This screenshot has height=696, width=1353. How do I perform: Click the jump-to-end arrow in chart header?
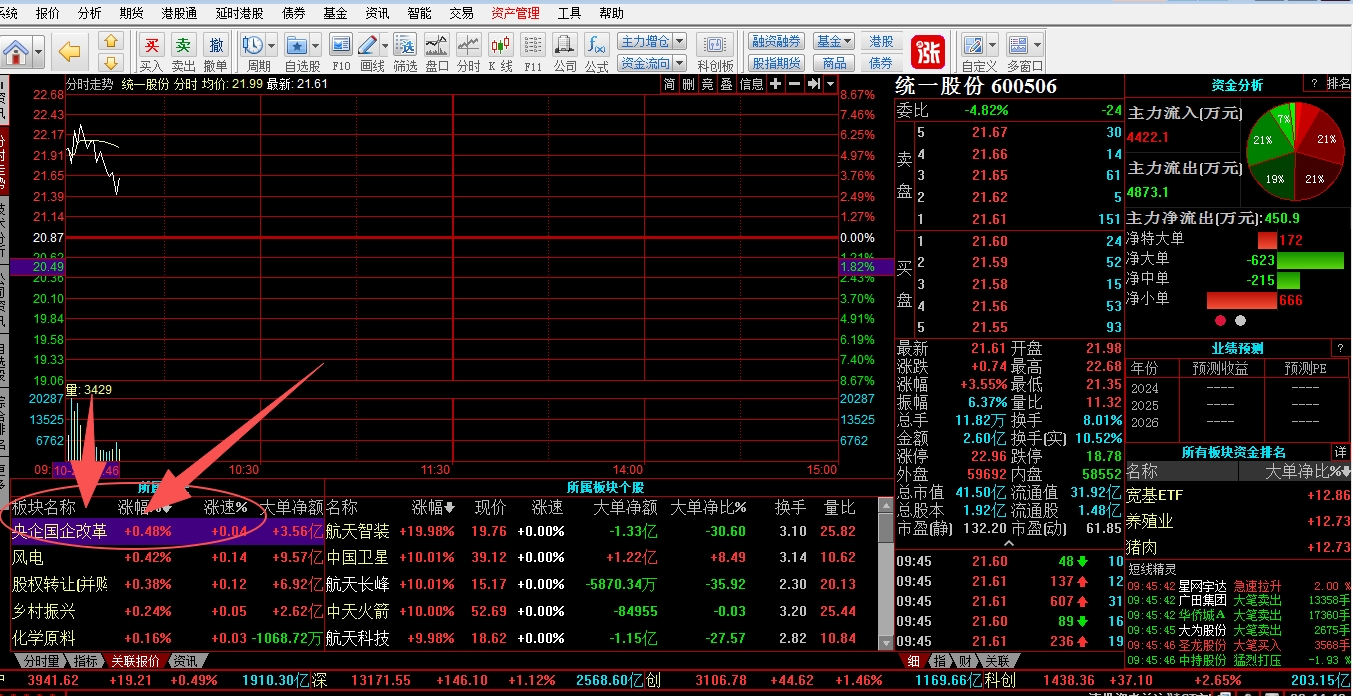(814, 84)
